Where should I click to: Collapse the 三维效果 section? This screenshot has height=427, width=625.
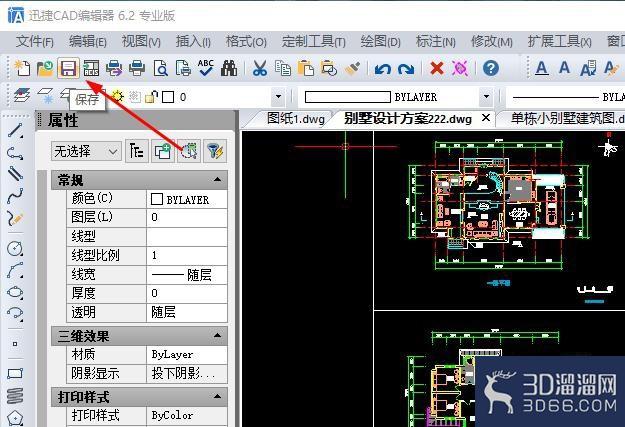pyautogui.click(x=217, y=335)
